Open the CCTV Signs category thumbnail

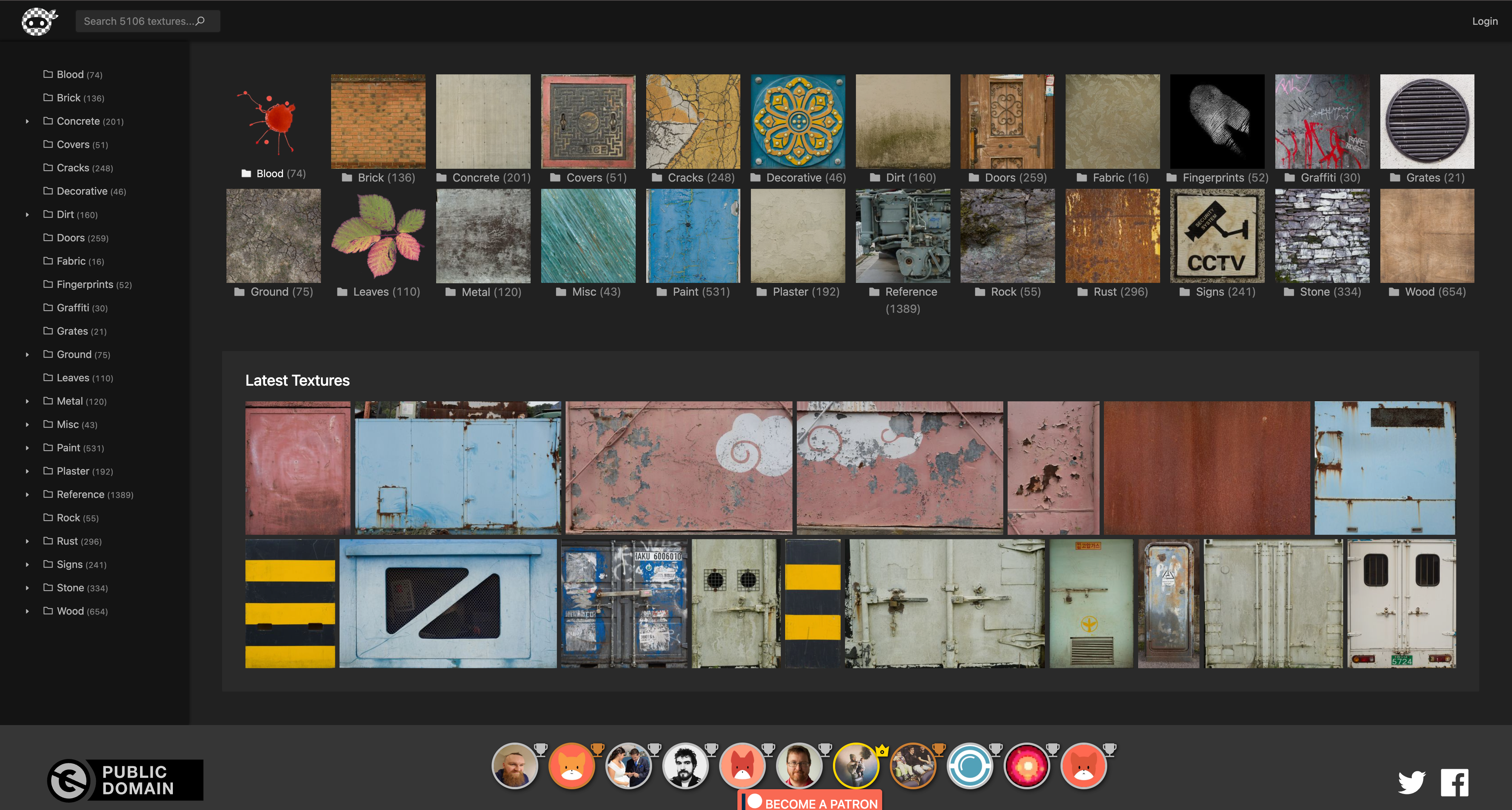pos(1217,236)
